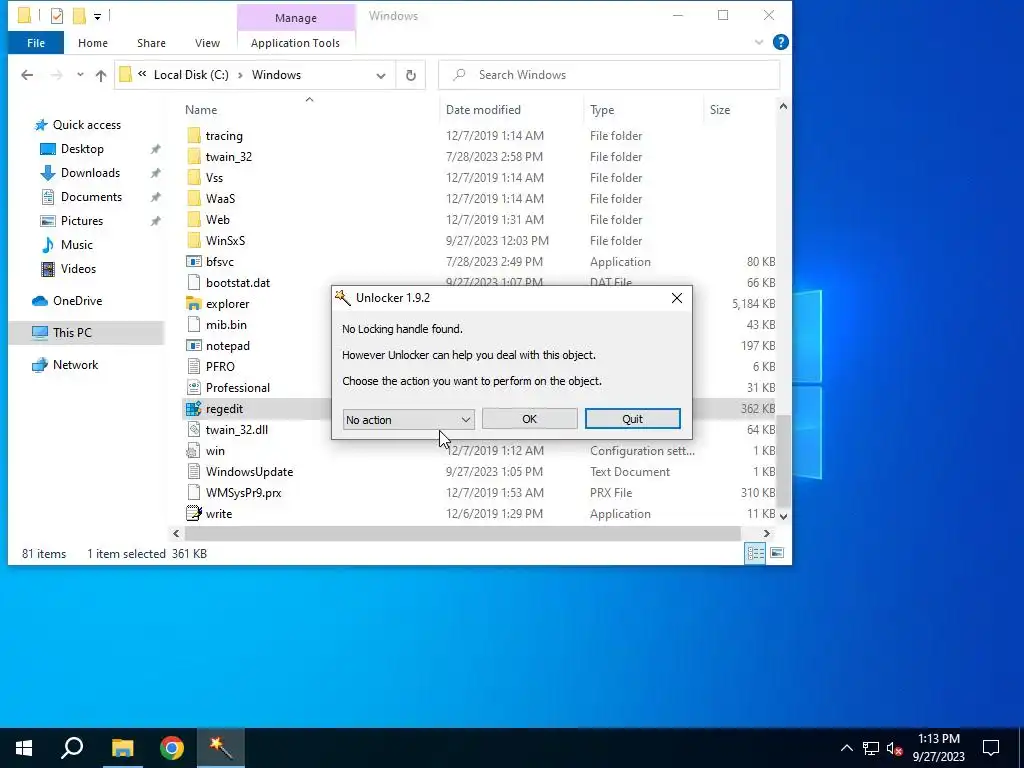Select the regedit application icon

point(193,409)
